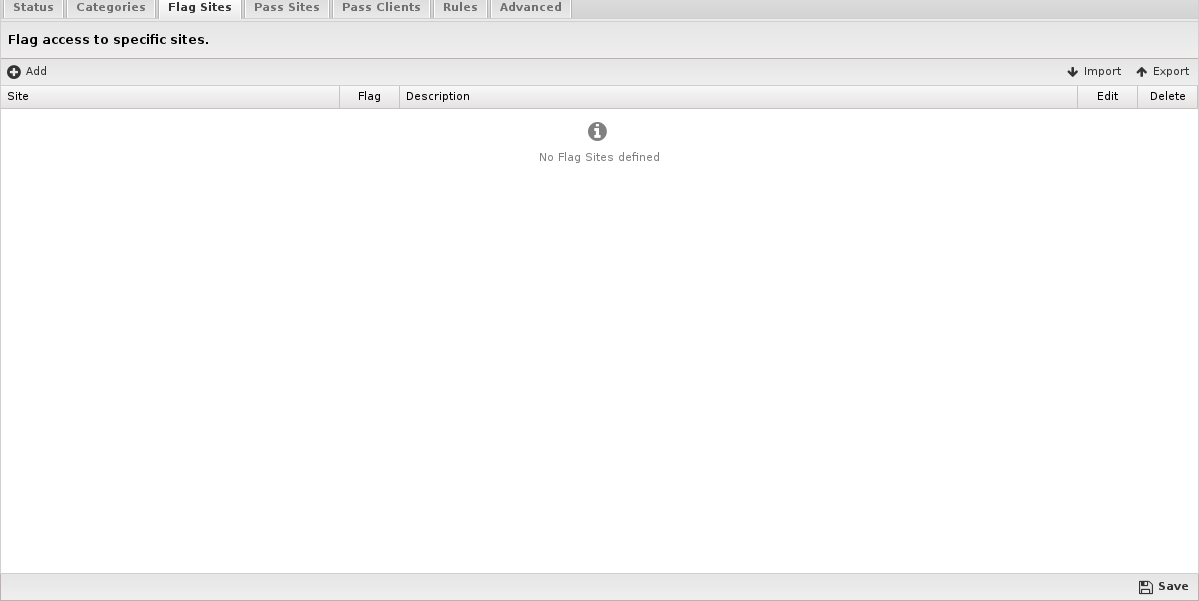Click the "Flag access to specific sites." heading
The image size is (1199, 601).
point(108,40)
